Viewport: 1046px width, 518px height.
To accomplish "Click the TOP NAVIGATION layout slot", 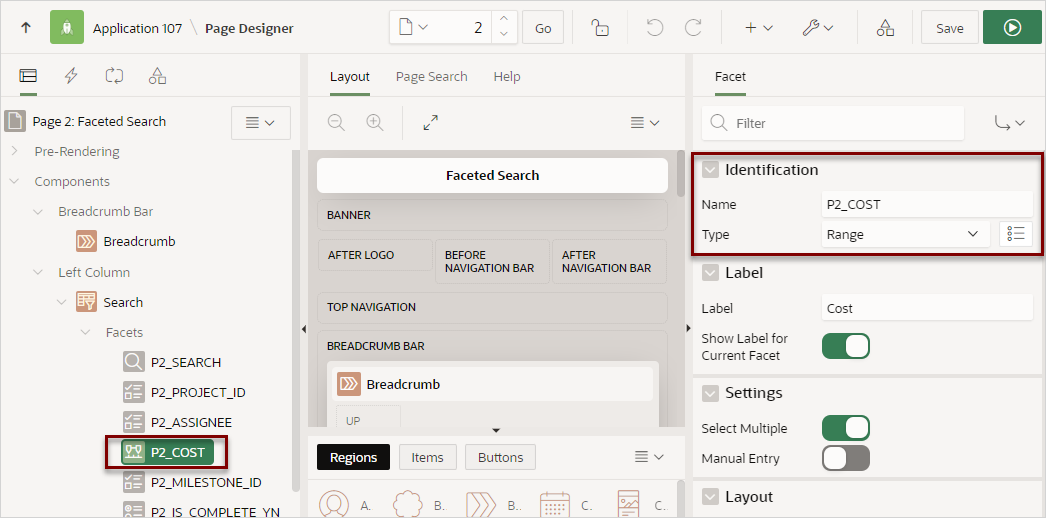I will [x=492, y=307].
